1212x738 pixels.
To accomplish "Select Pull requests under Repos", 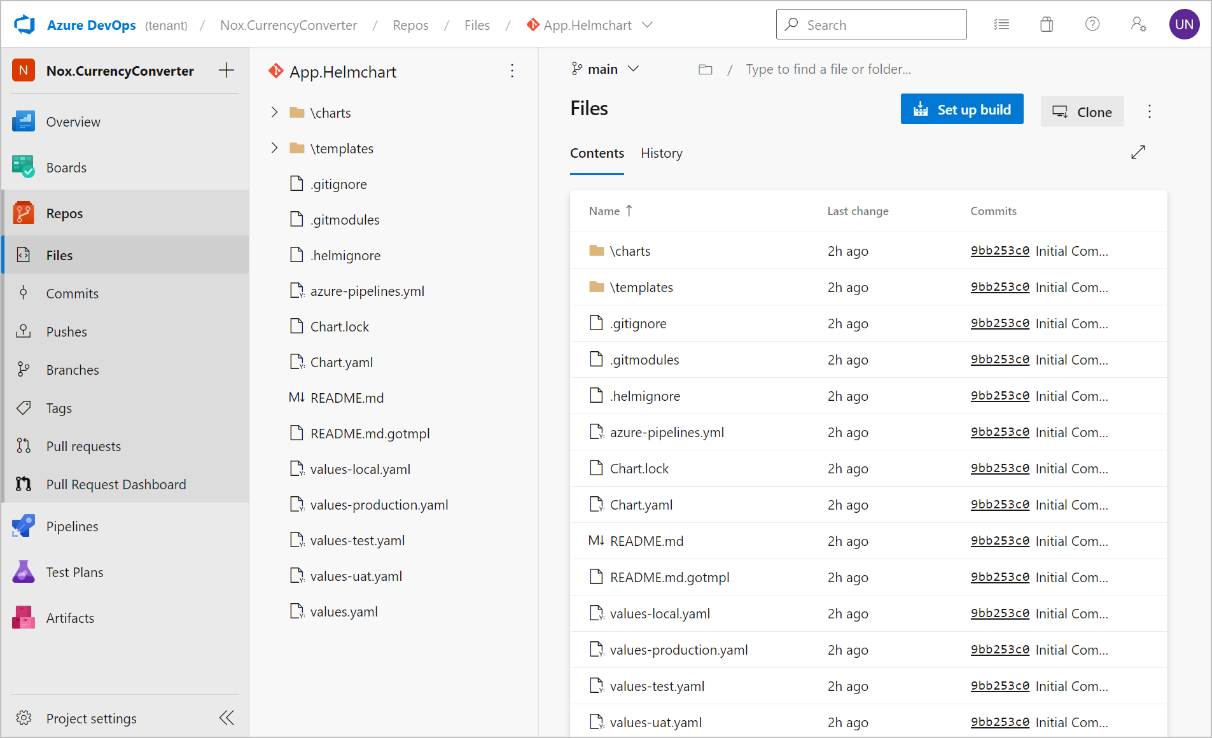I will pyautogui.click(x=125, y=446).
